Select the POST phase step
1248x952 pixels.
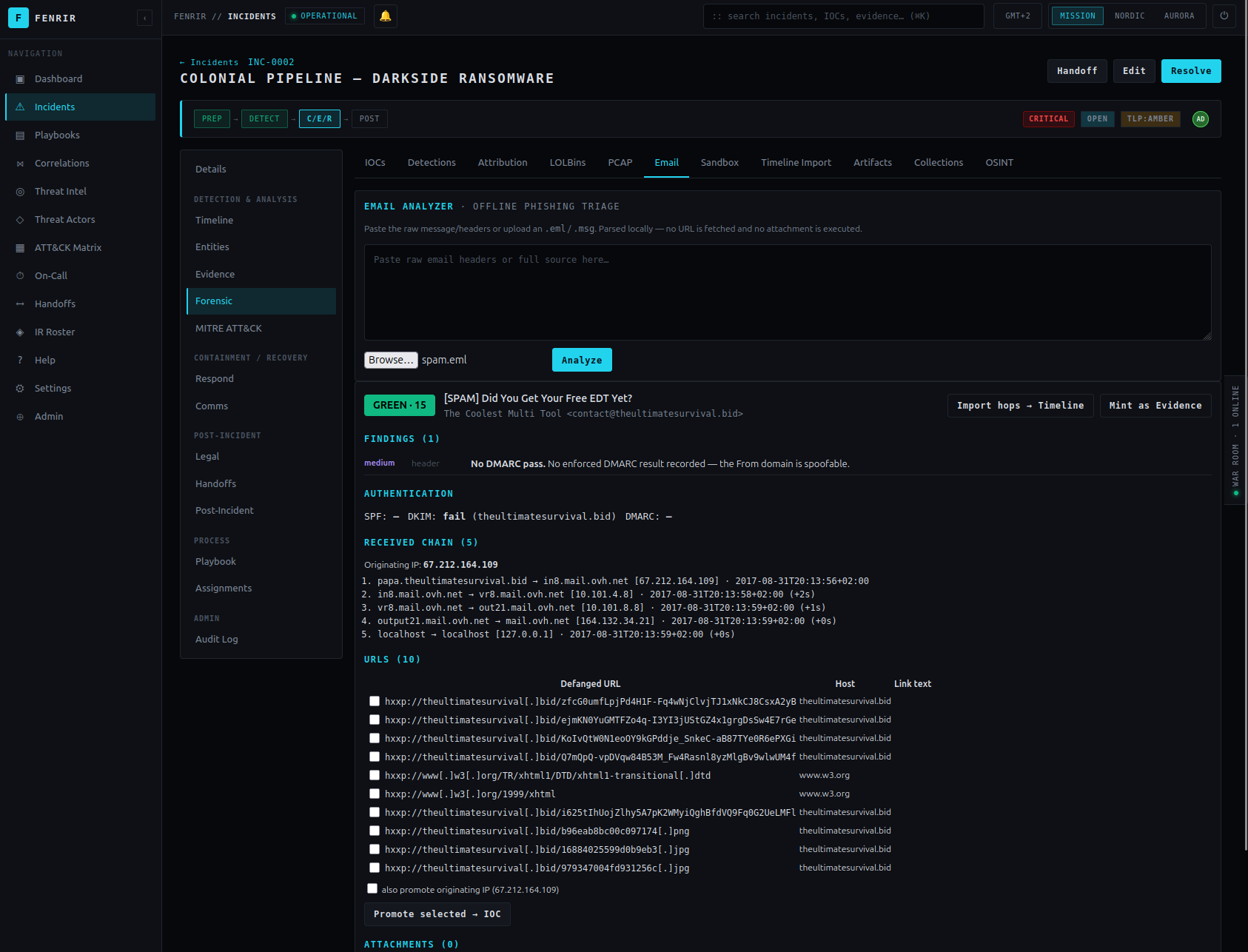[x=369, y=119]
